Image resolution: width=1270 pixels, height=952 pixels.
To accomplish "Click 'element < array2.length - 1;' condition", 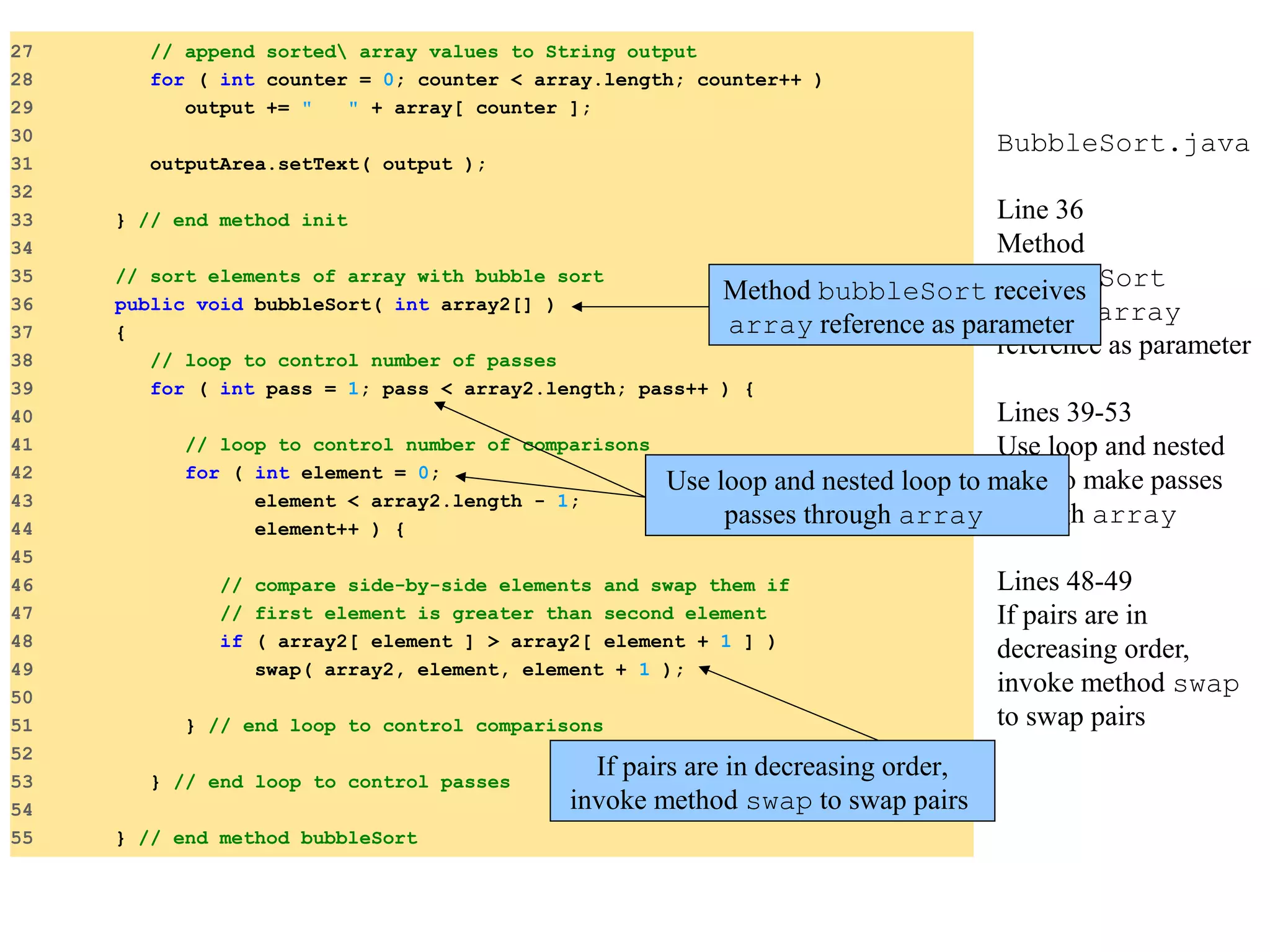I will [417, 501].
